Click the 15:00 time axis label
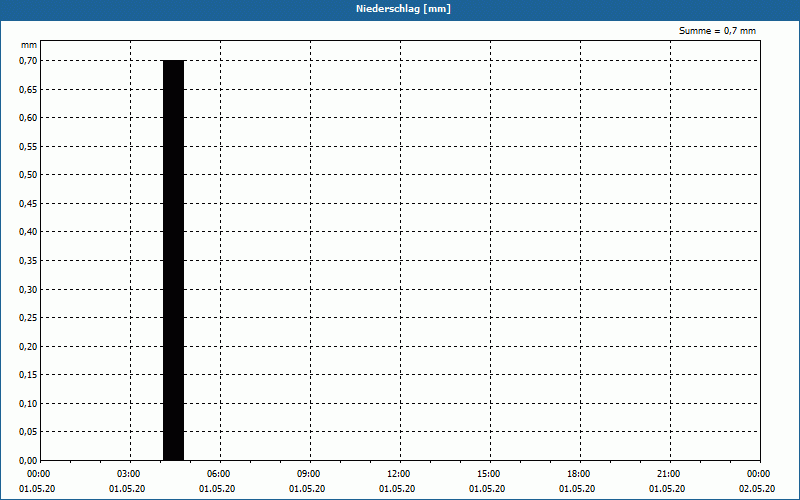Viewport: 800px width, 500px height. pyautogui.click(x=489, y=474)
